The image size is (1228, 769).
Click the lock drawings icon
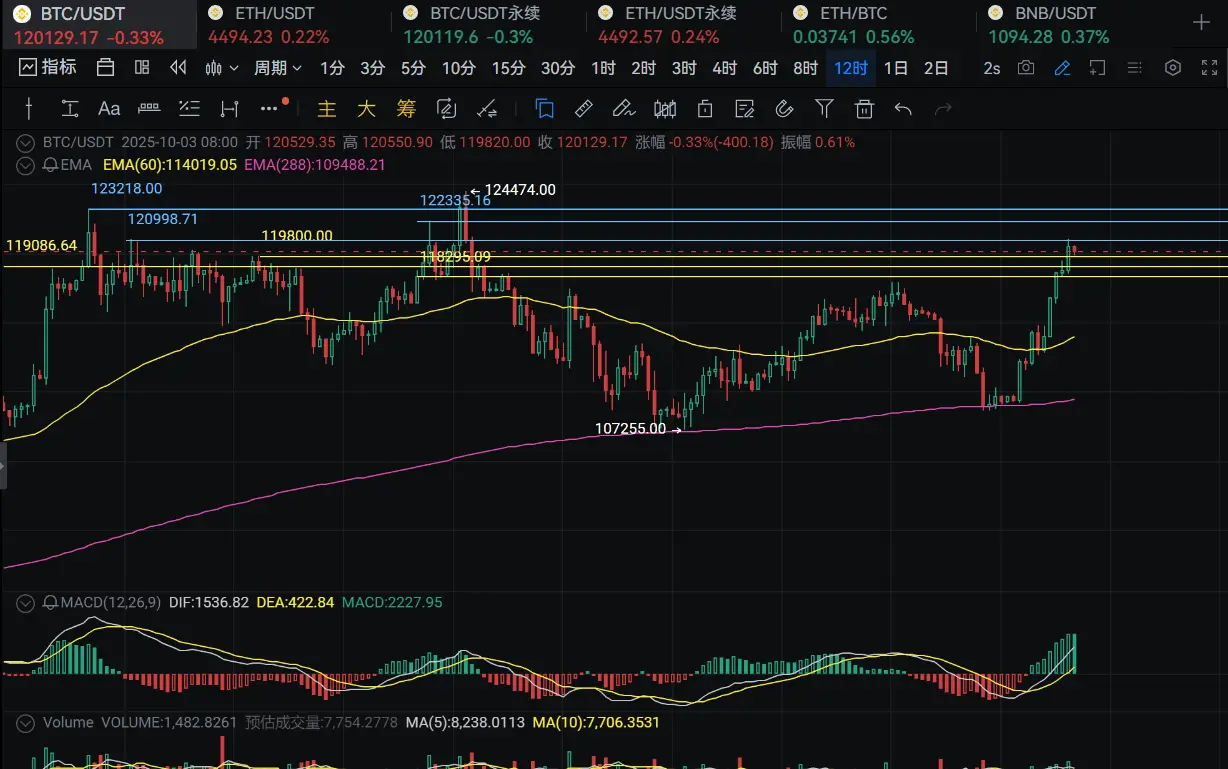click(x=705, y=109)
